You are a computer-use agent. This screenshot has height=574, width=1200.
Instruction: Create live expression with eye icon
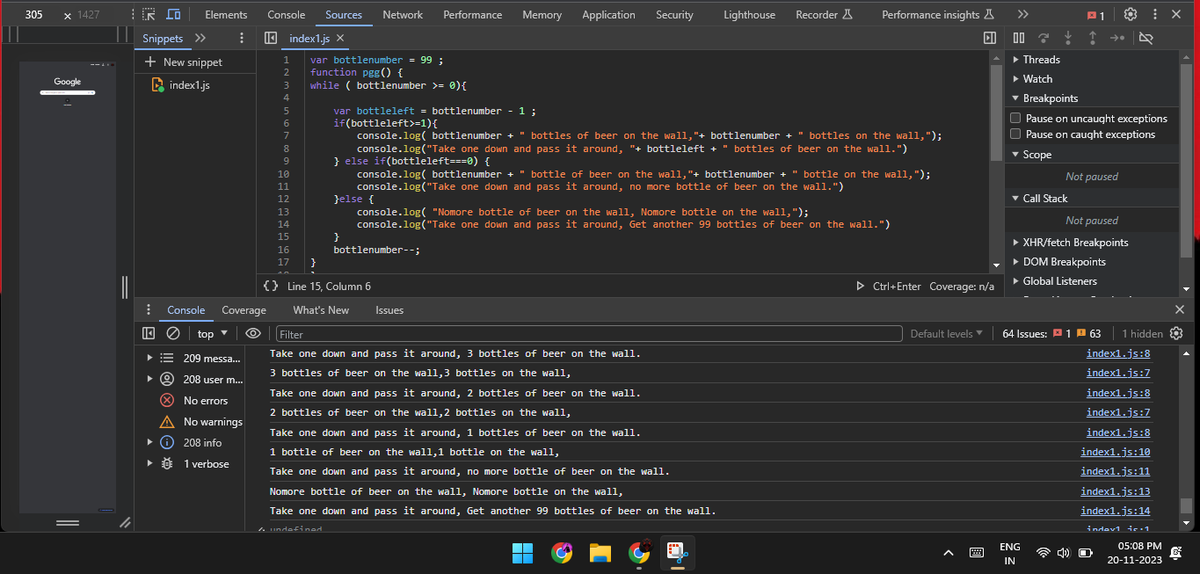point(253,333)
